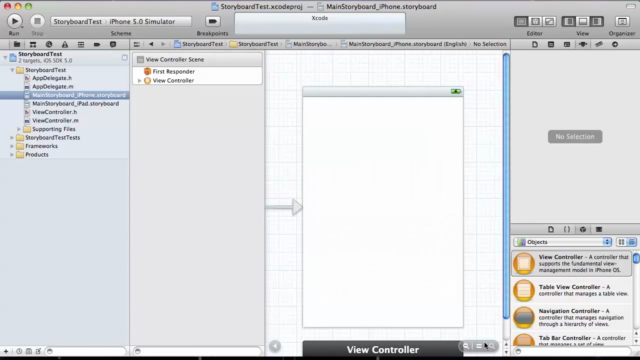Select the Standard editor mode

tap(521, 21)
